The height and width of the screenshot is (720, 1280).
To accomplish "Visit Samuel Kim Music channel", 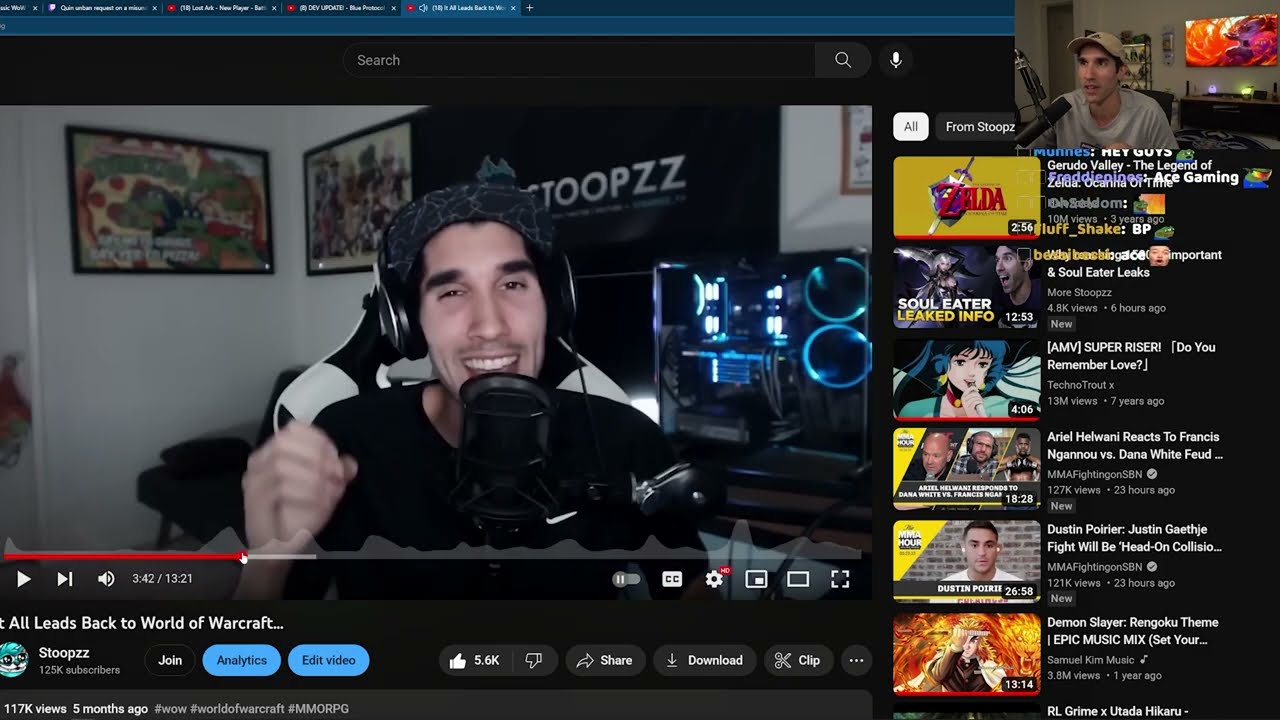I will [1091, 660].
